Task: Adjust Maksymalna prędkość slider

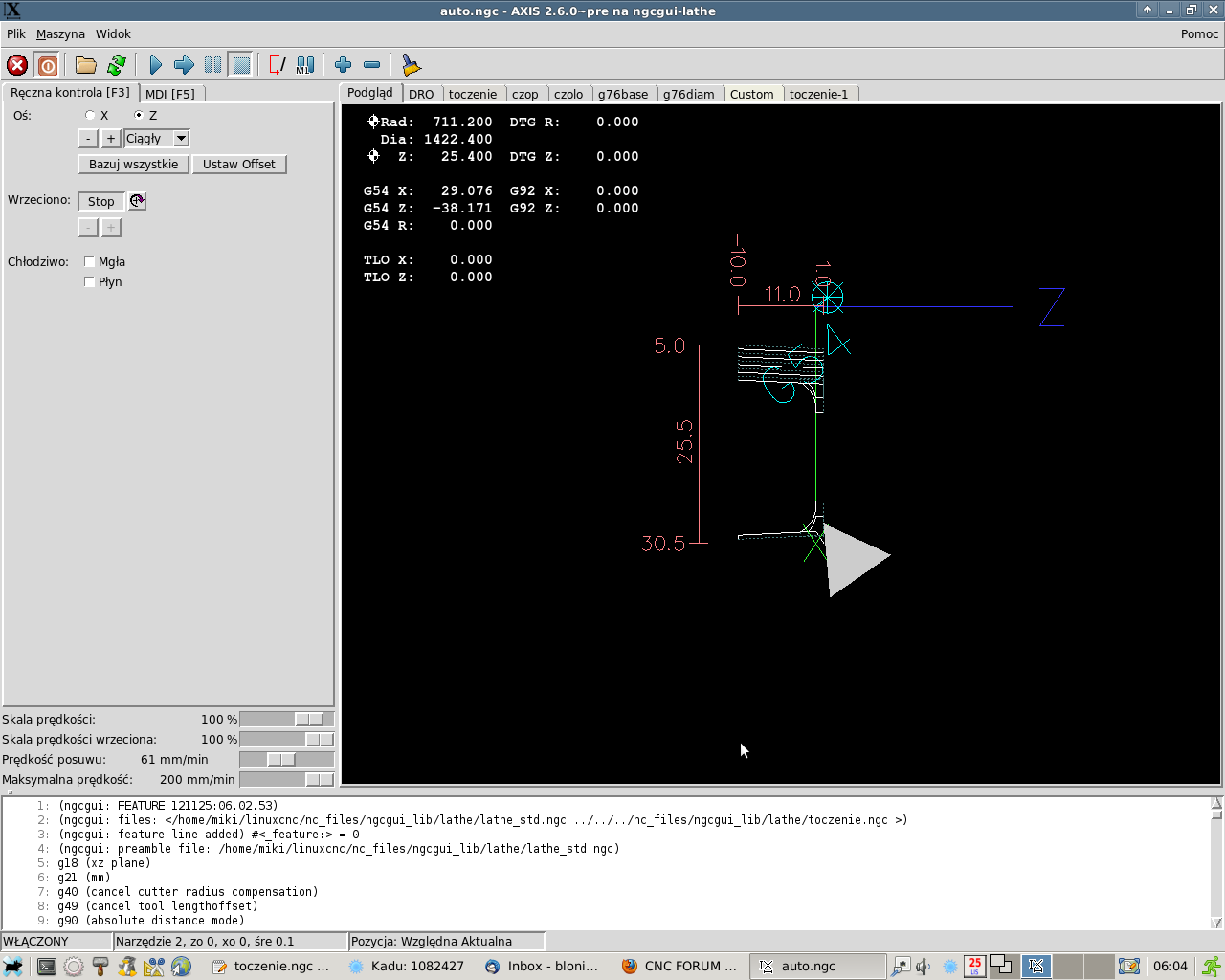Action: pyautogui.click(x=287, y=780)
